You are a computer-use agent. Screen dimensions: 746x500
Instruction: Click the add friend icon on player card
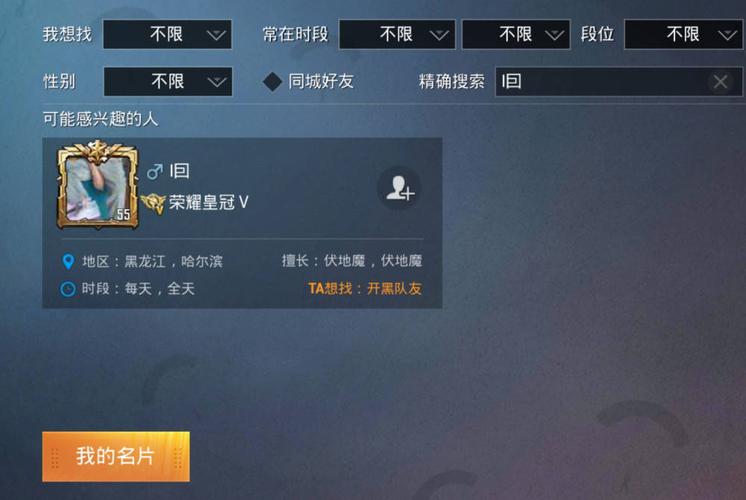(x=400, y=188)
